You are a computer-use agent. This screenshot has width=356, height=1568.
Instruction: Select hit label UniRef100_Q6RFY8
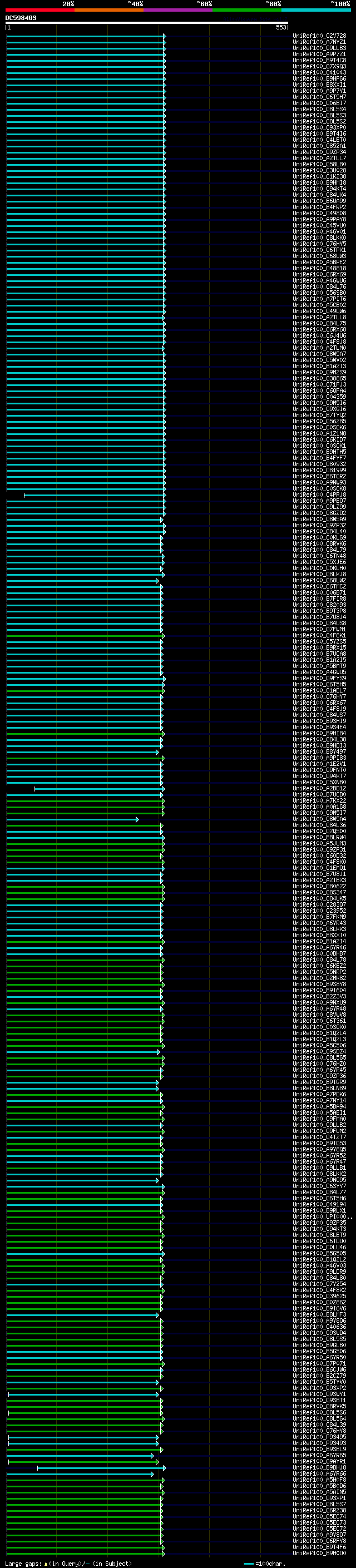(x=319, y=1541)
